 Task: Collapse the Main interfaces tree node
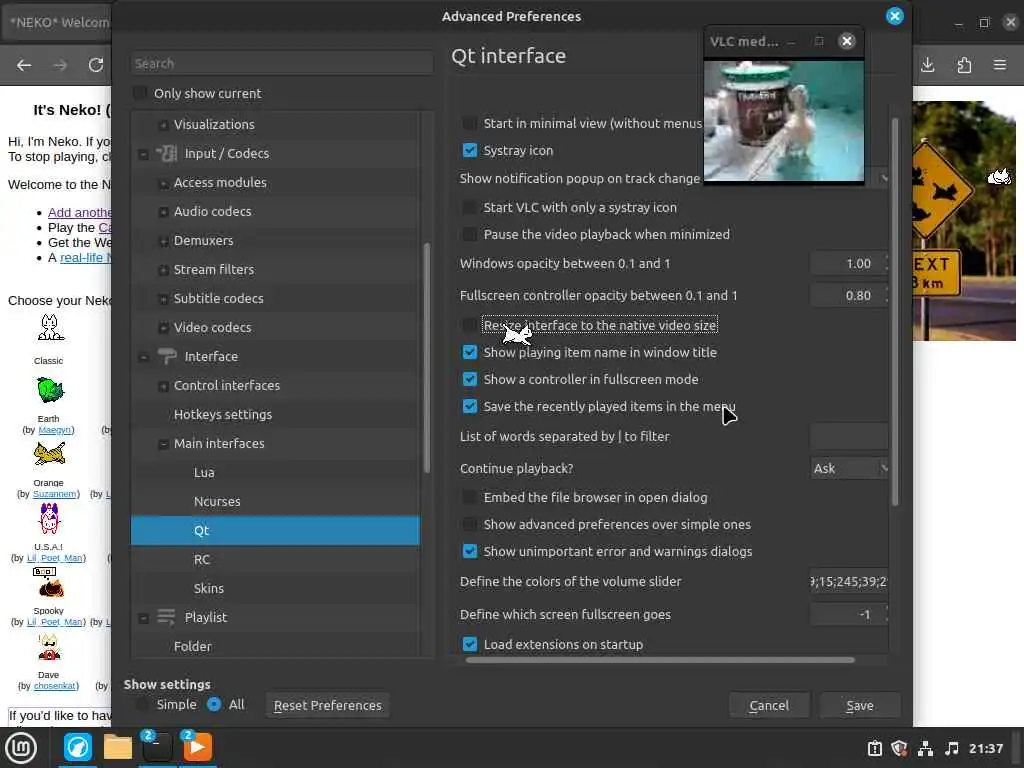point(163,444)
